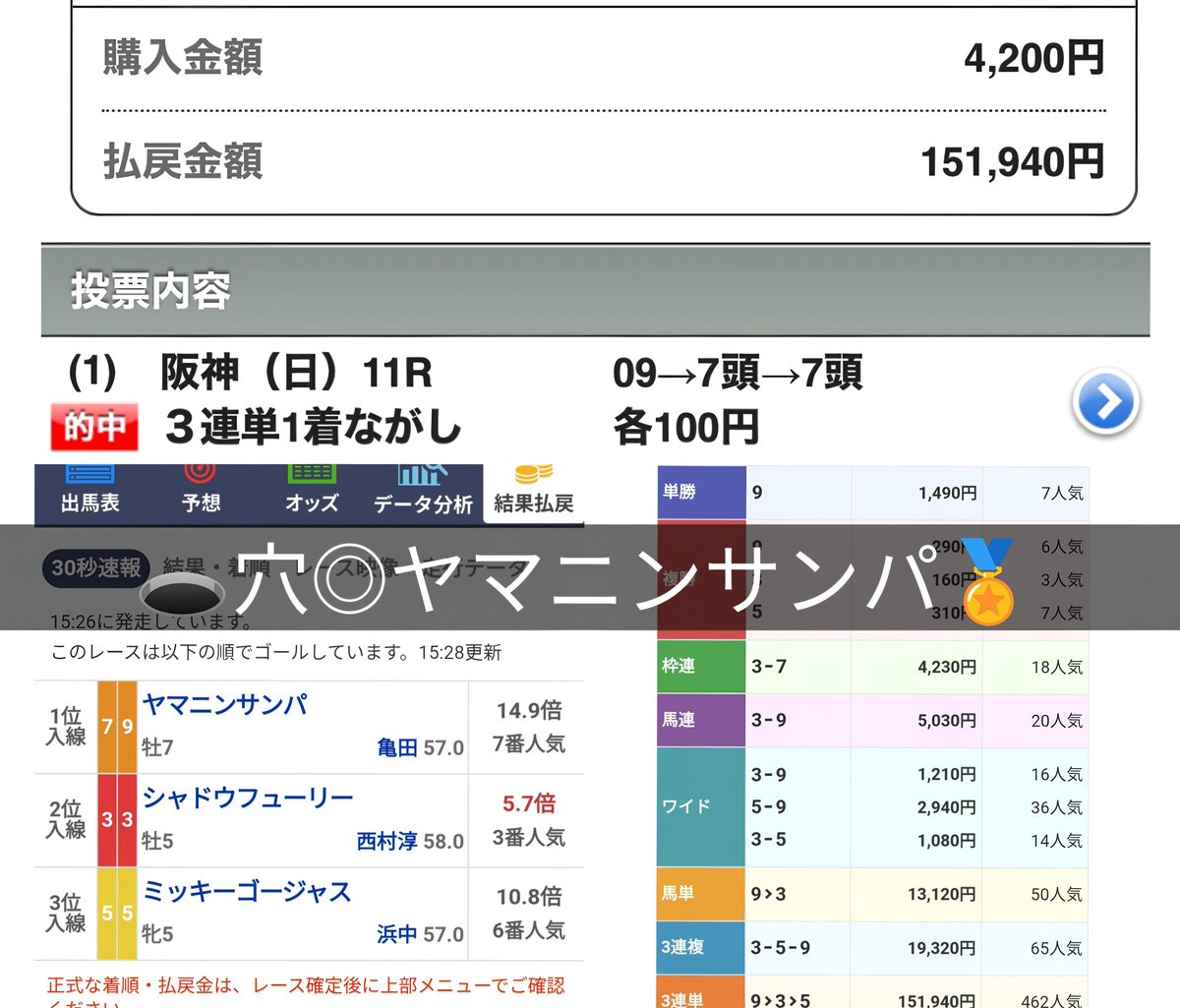Click the ワイド label cell
1180x1008 pixels.
701,806
